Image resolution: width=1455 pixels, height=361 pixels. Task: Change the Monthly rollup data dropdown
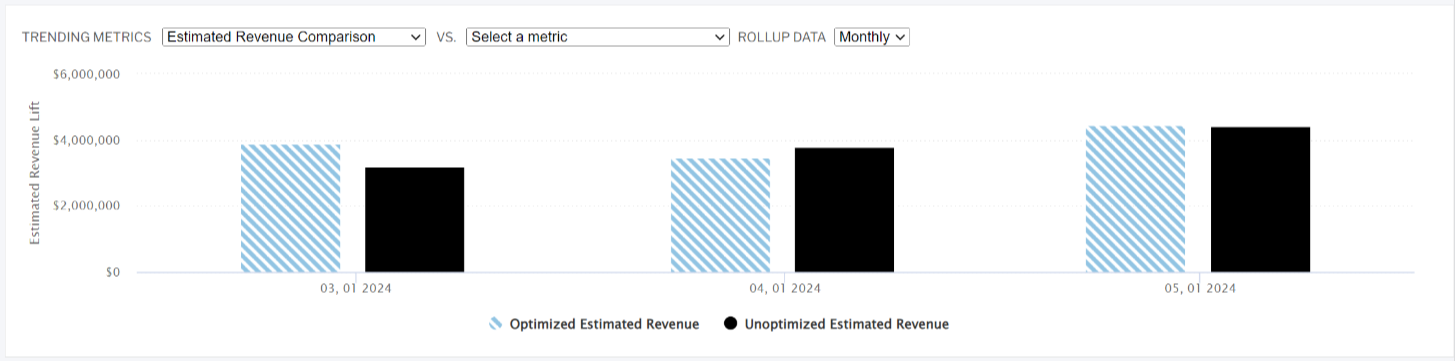pos(871,37)
